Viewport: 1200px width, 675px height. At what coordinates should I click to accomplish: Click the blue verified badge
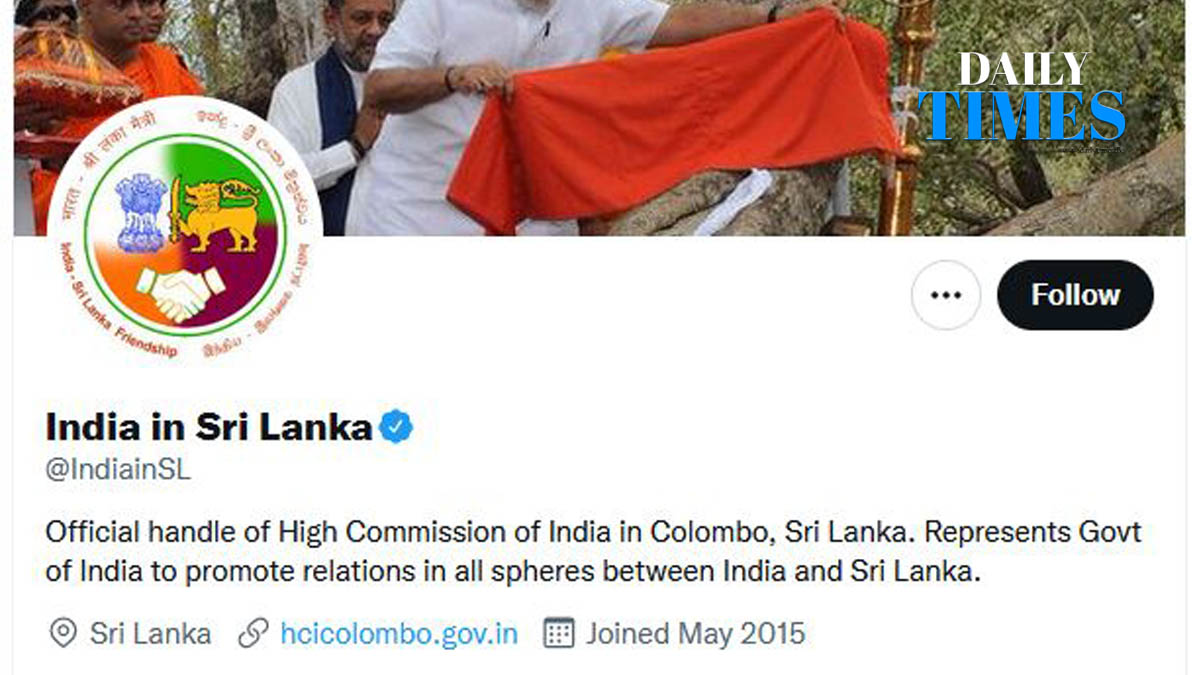(396, 427)
